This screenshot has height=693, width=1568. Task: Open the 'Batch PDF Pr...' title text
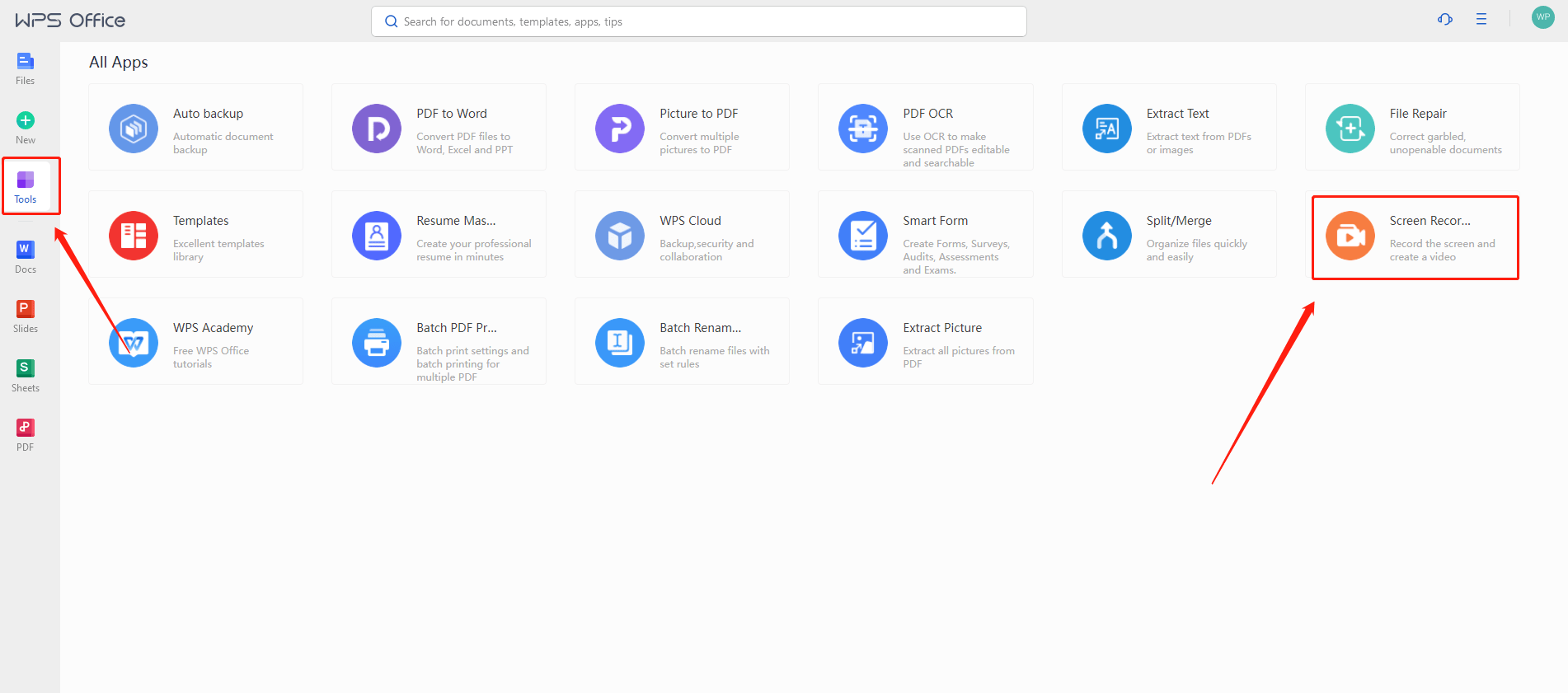click(x=457, y=328)
